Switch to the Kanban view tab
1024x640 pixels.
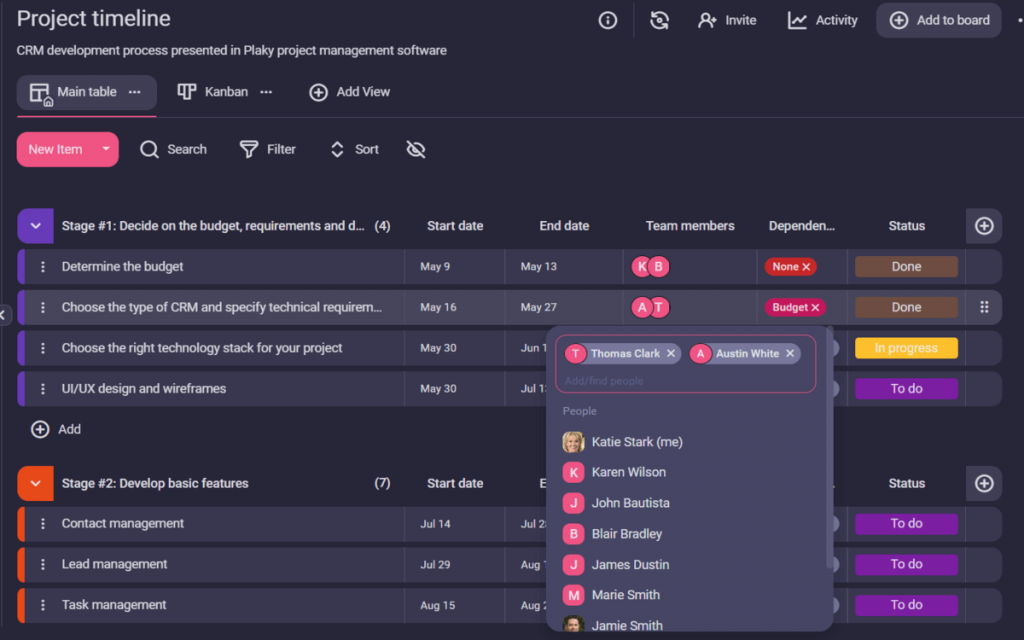tap(213, 92)
